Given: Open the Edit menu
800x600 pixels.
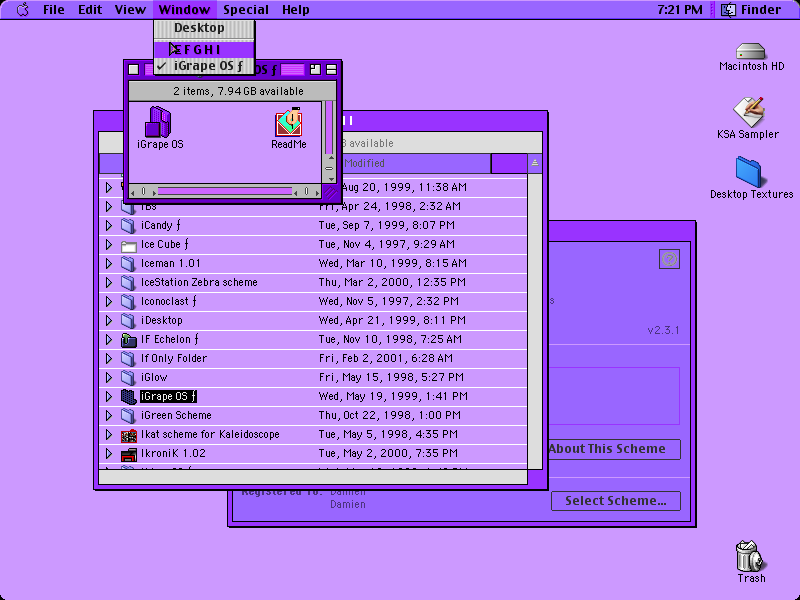Looking at the screenshot, I should (90, 10).
